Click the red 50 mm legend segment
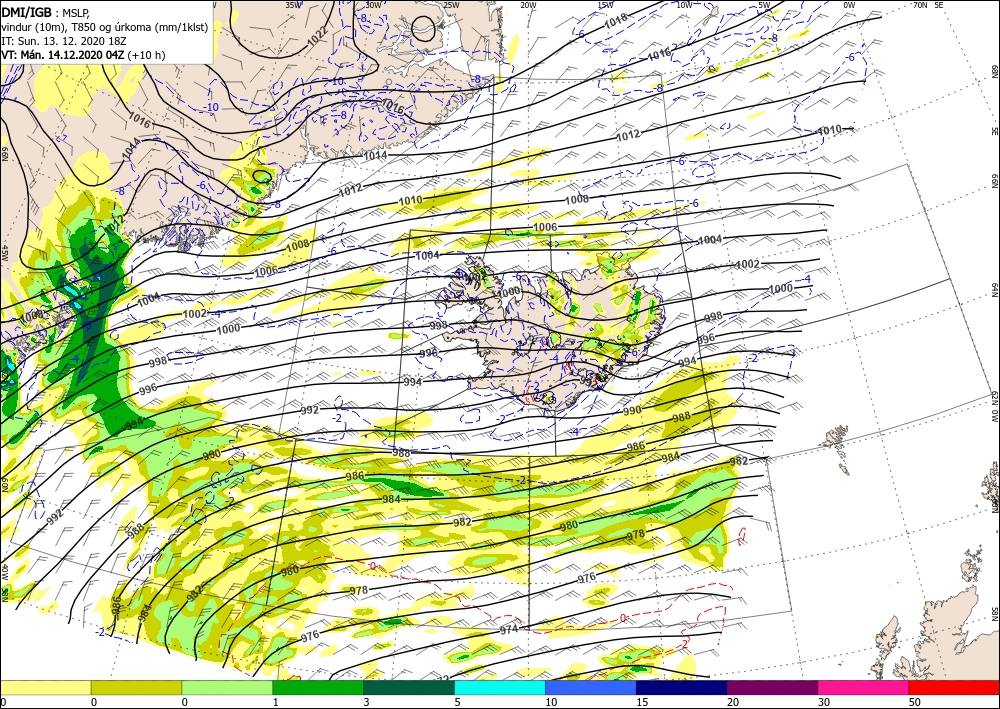Image resolution: width=1000 pixels, height=709 pixels. pos(954,687)
